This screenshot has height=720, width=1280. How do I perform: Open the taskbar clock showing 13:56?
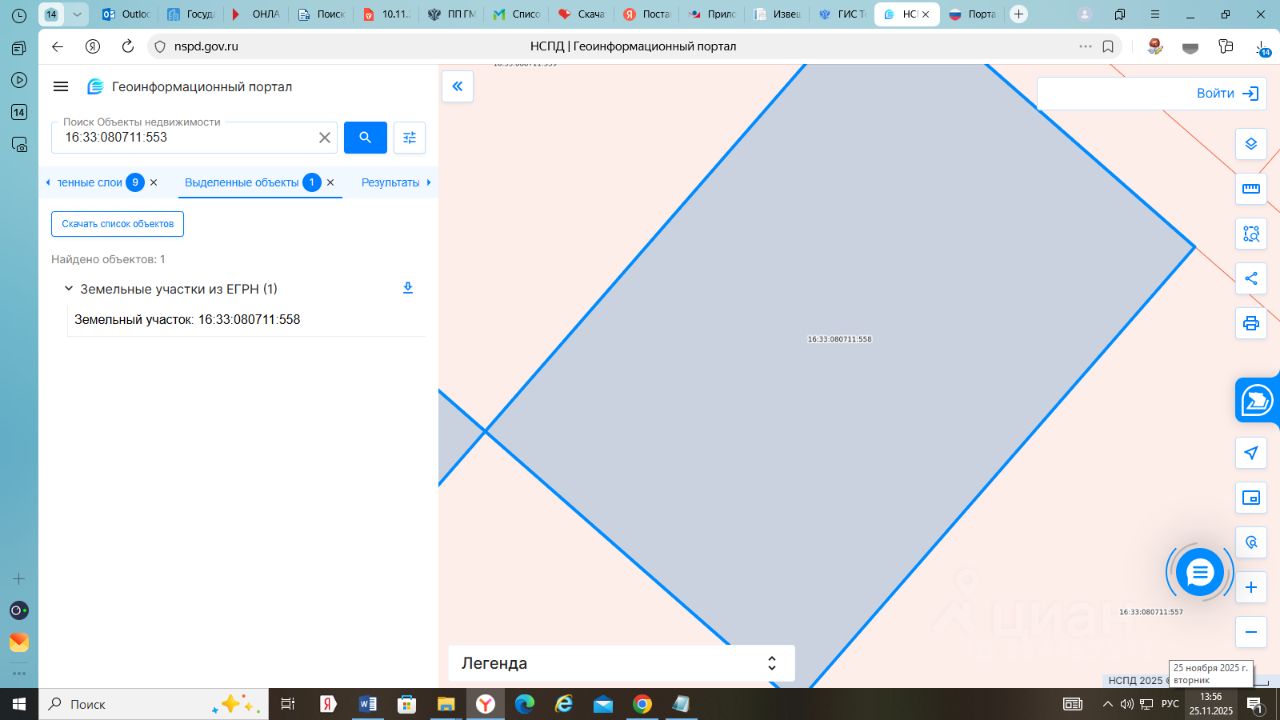pos(1210,704)
